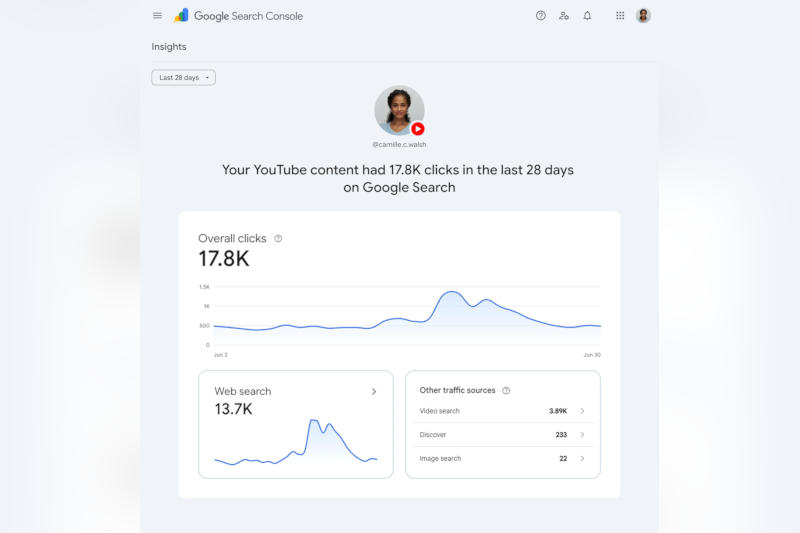Image resolution: width=800 pixels, height=533 pixels.
Task: Click the Overall clicks info icon
Action: pyautogui.click(x=278, y=238)
